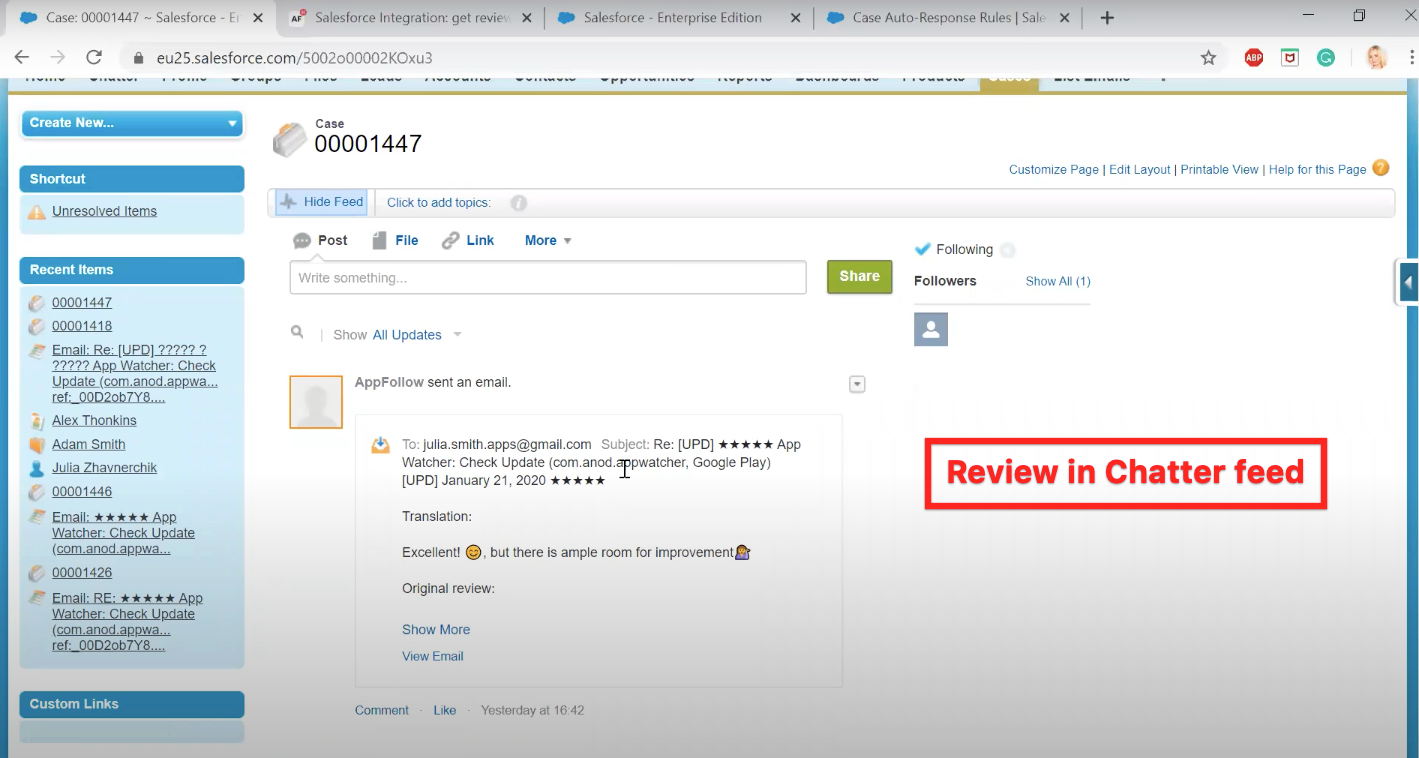Open recent item 00001446
Screen dimensions: 1419x758
click(82, 492)
